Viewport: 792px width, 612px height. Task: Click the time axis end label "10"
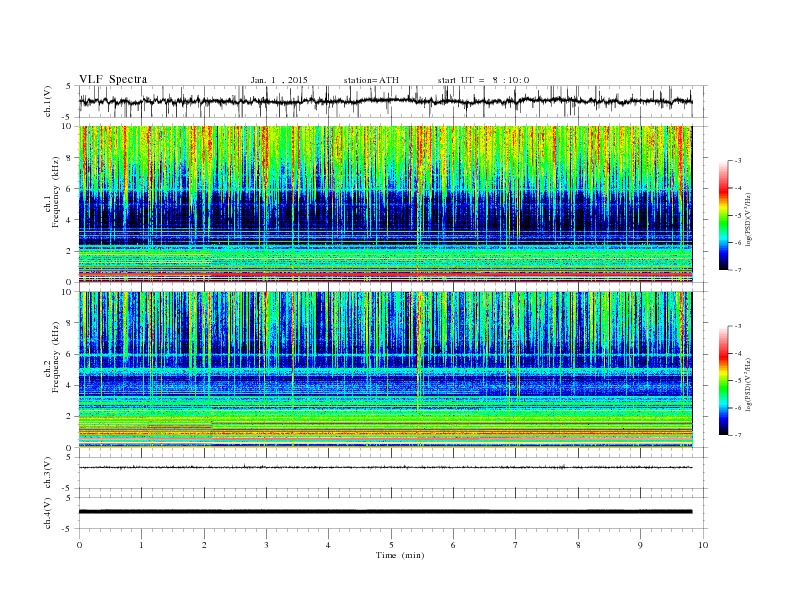(703, 545)
